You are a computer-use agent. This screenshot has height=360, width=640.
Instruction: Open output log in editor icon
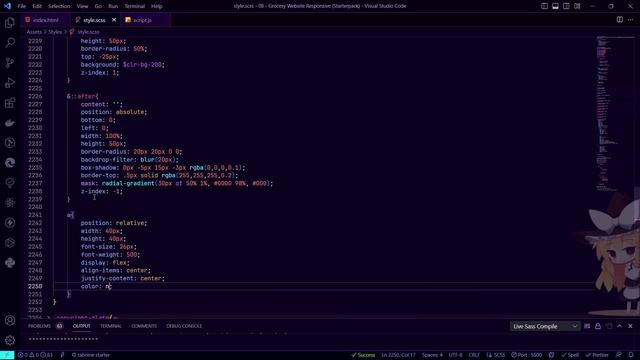pos(609,326)
